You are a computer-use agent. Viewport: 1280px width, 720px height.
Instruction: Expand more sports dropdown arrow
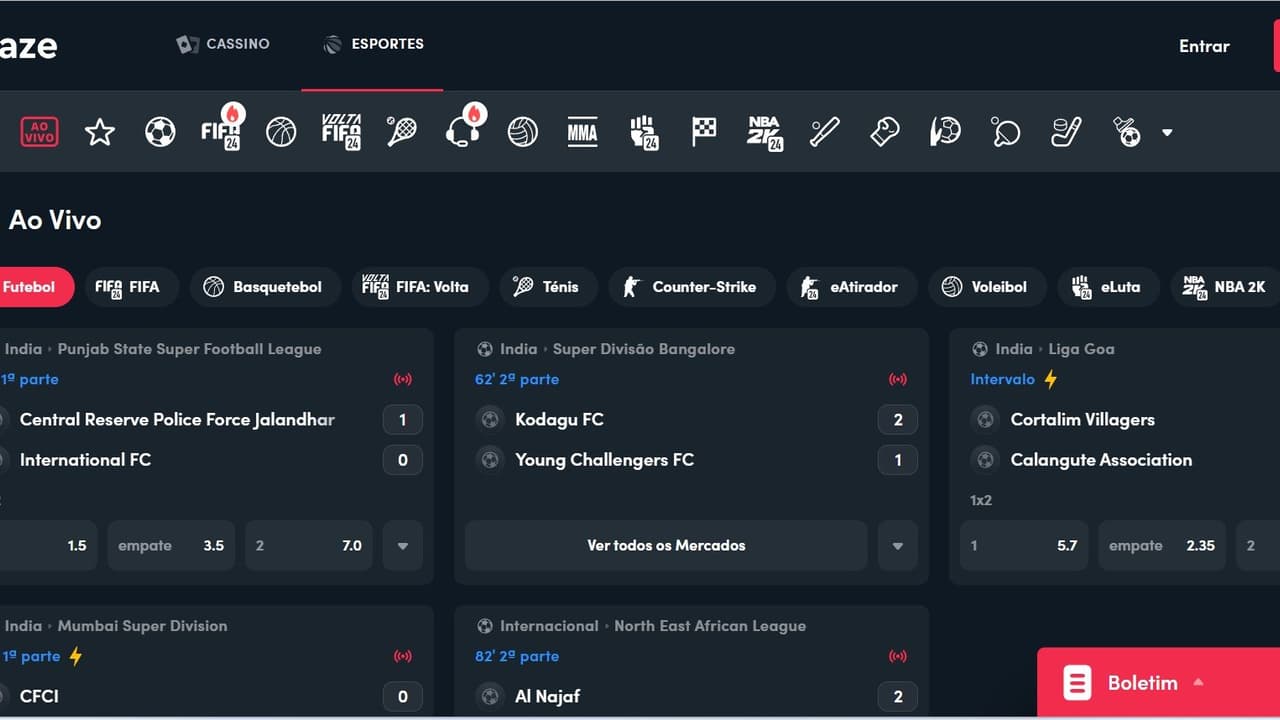click(x=1167, y=133)
